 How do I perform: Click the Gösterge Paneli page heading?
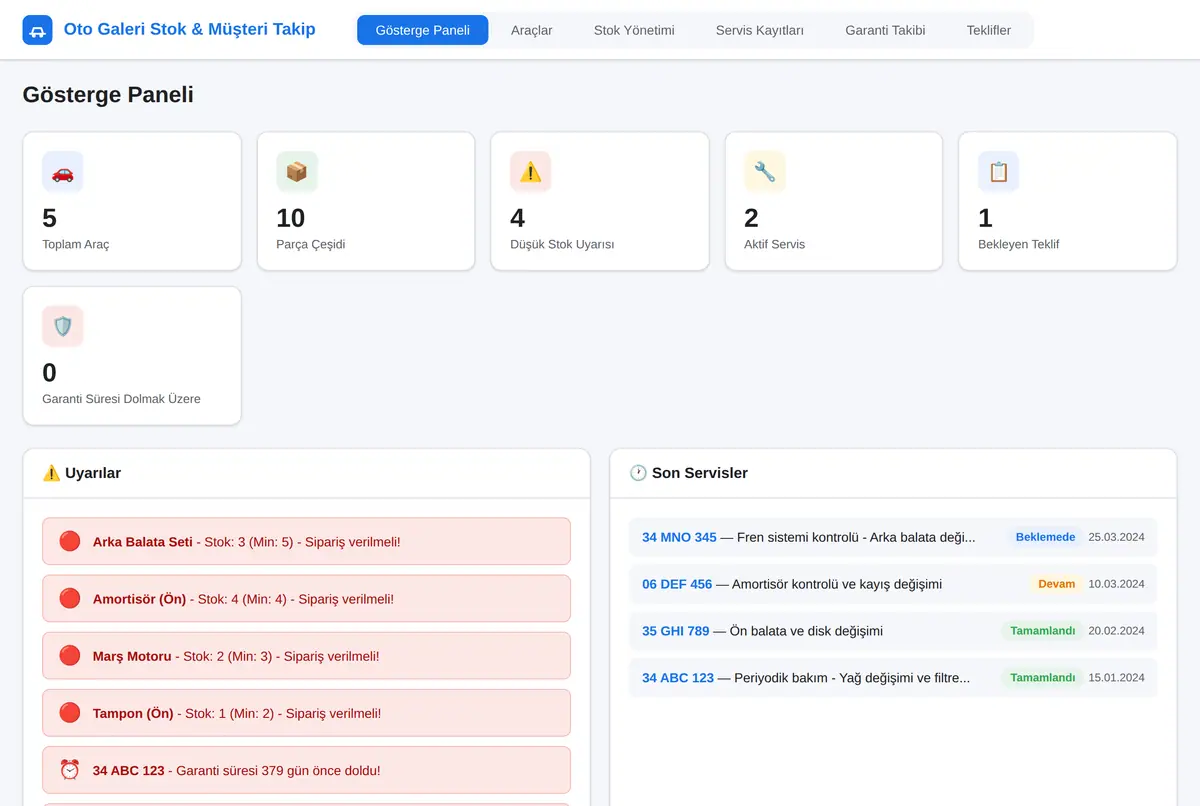pos(108,95)
